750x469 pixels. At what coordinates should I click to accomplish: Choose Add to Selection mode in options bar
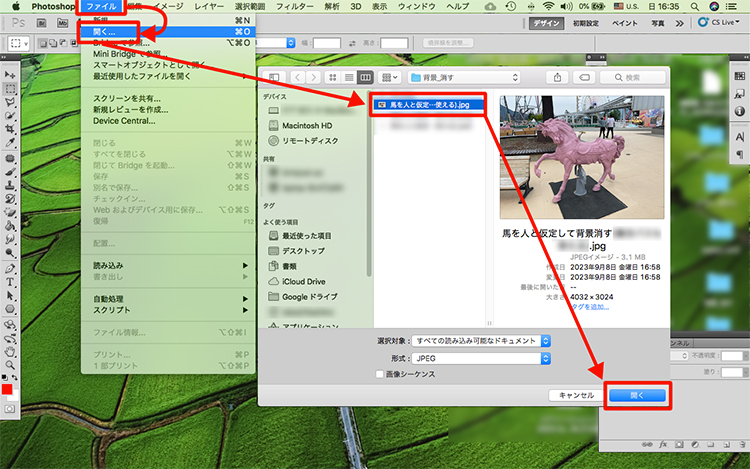click(52, 44)
